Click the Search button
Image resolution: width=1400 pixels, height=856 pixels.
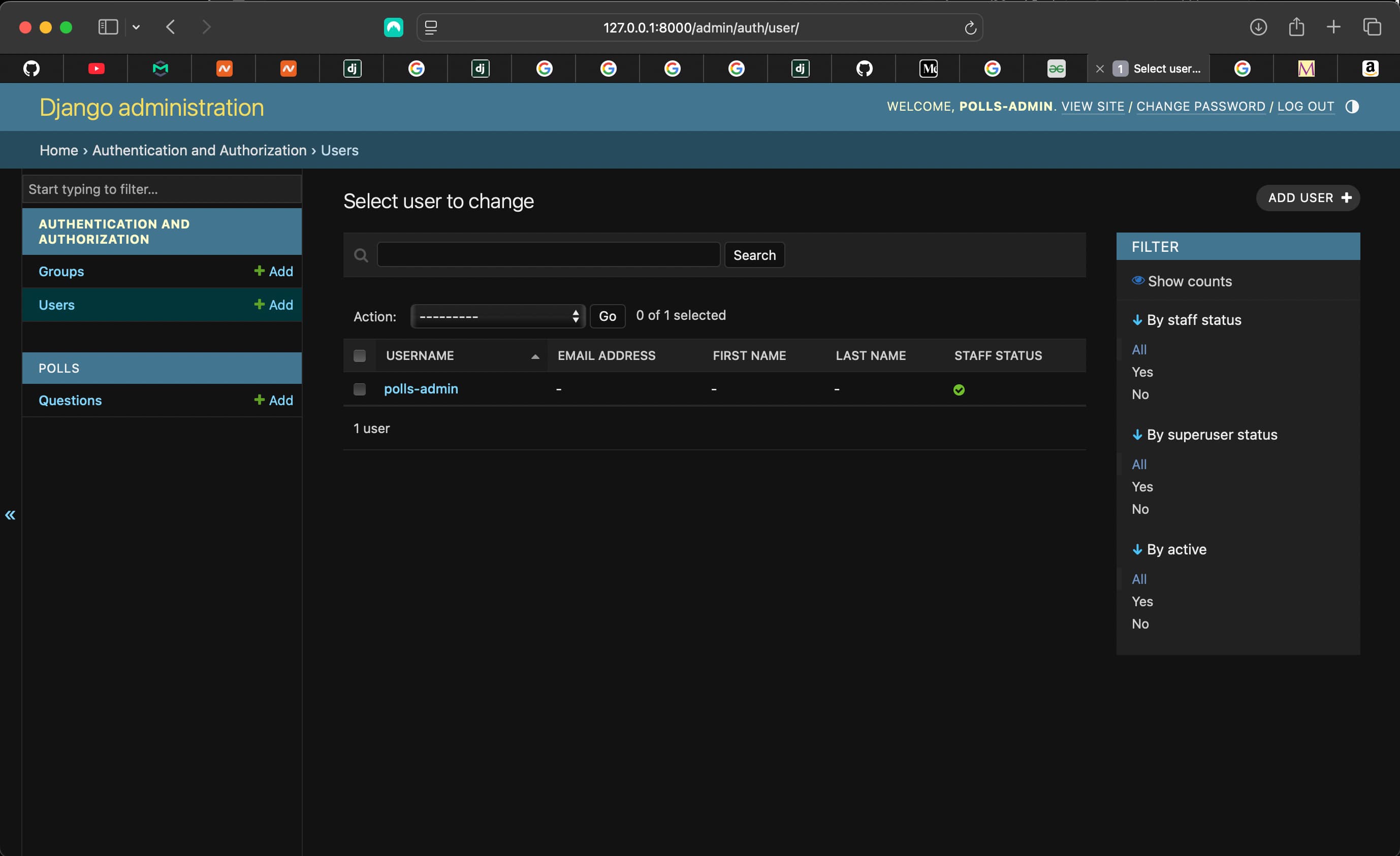click(754, 255)
